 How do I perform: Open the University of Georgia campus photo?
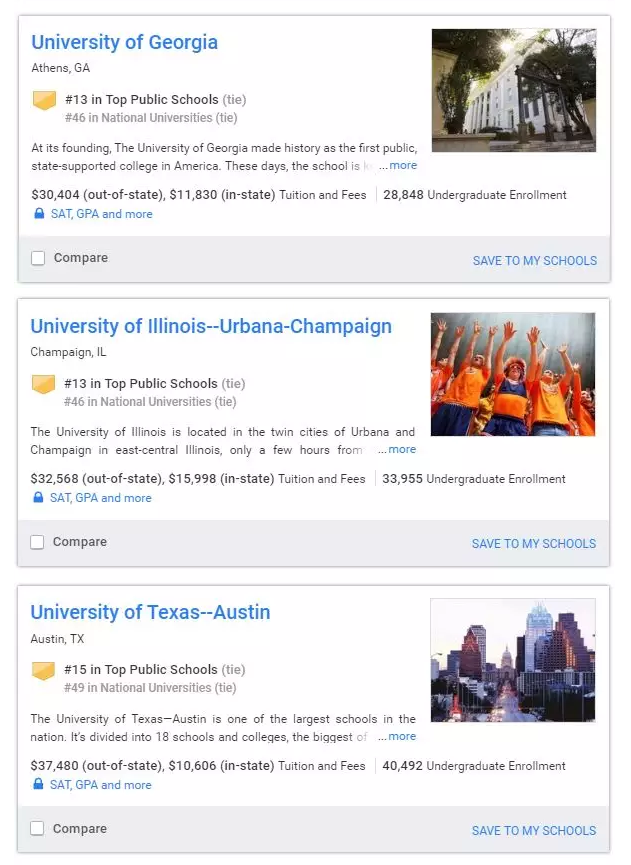(x=514, y=90)
